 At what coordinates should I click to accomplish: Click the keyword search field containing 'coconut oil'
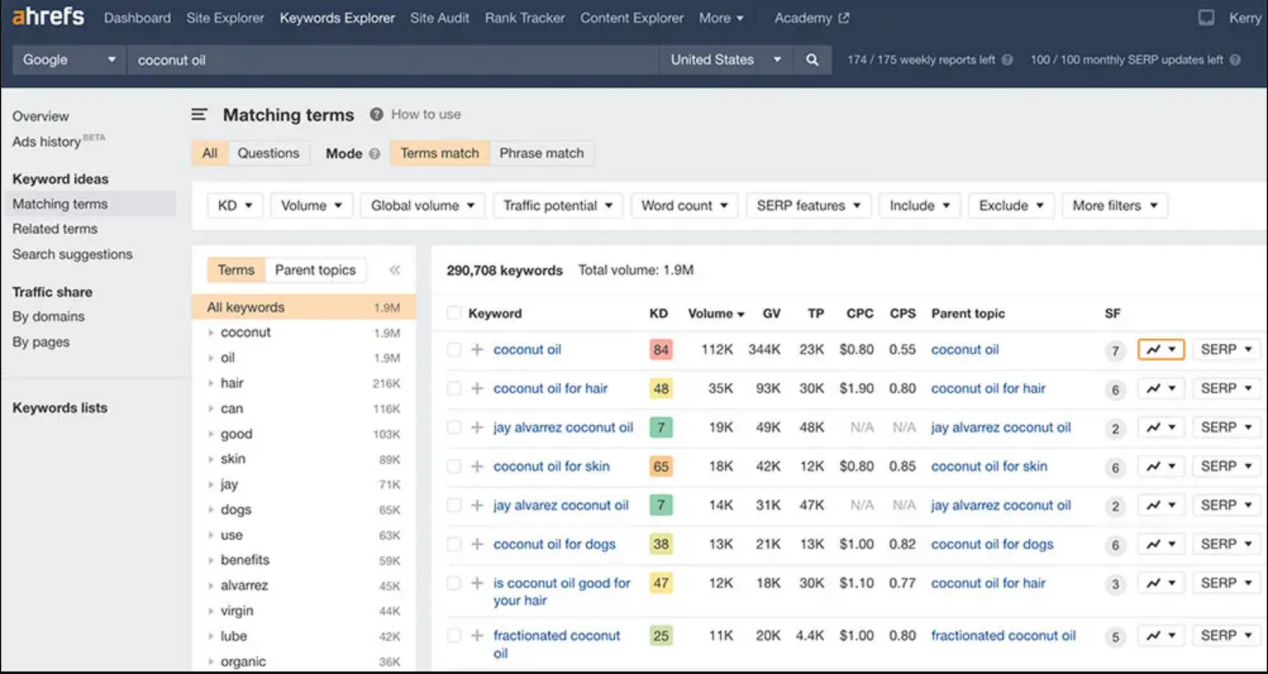(x=393, y=60)
